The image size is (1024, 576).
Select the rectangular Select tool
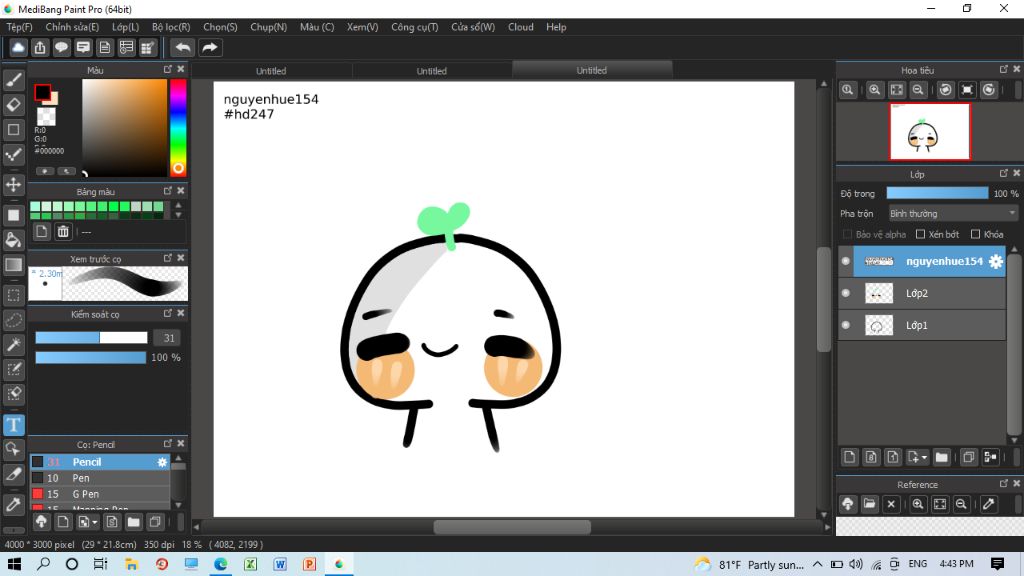click(x=14, y=295)
